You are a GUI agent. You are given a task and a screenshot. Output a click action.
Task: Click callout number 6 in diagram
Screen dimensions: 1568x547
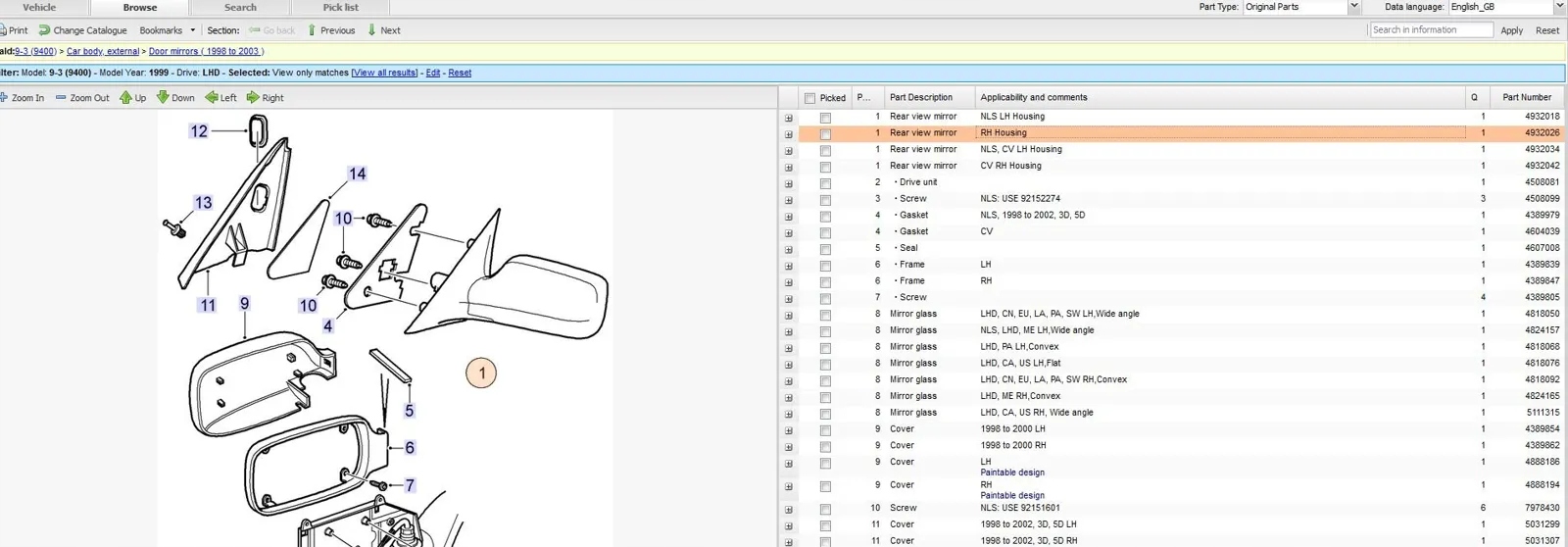(410, 447)
